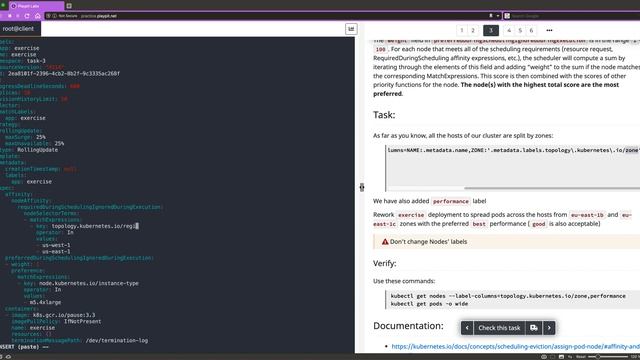
Task: Click the practice.playpit.net address field
Action: point(99,16)
